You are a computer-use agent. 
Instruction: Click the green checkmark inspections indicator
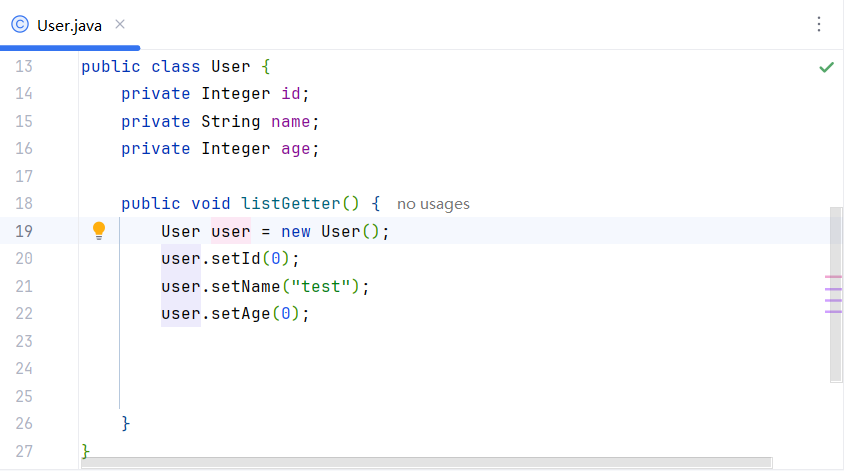click(x=826, y=67)
